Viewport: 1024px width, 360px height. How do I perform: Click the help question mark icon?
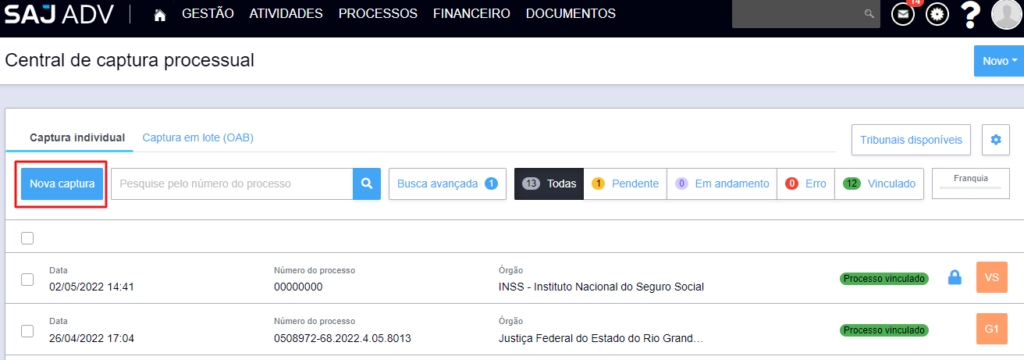tap(970, 14)
